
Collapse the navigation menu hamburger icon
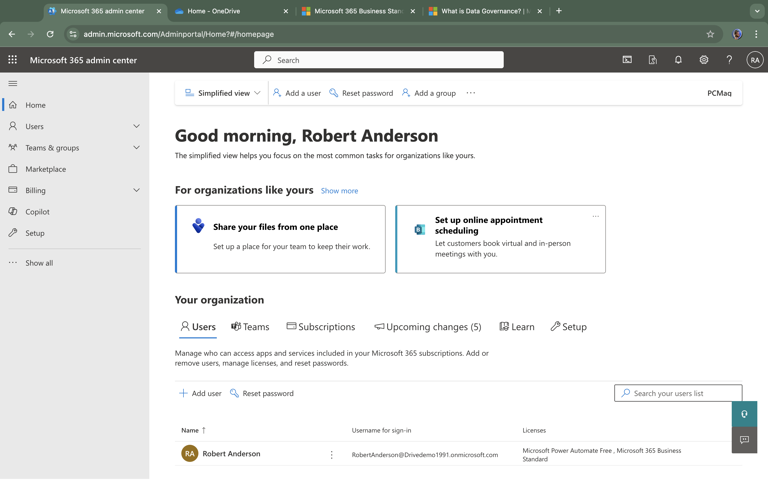[13, 83]
